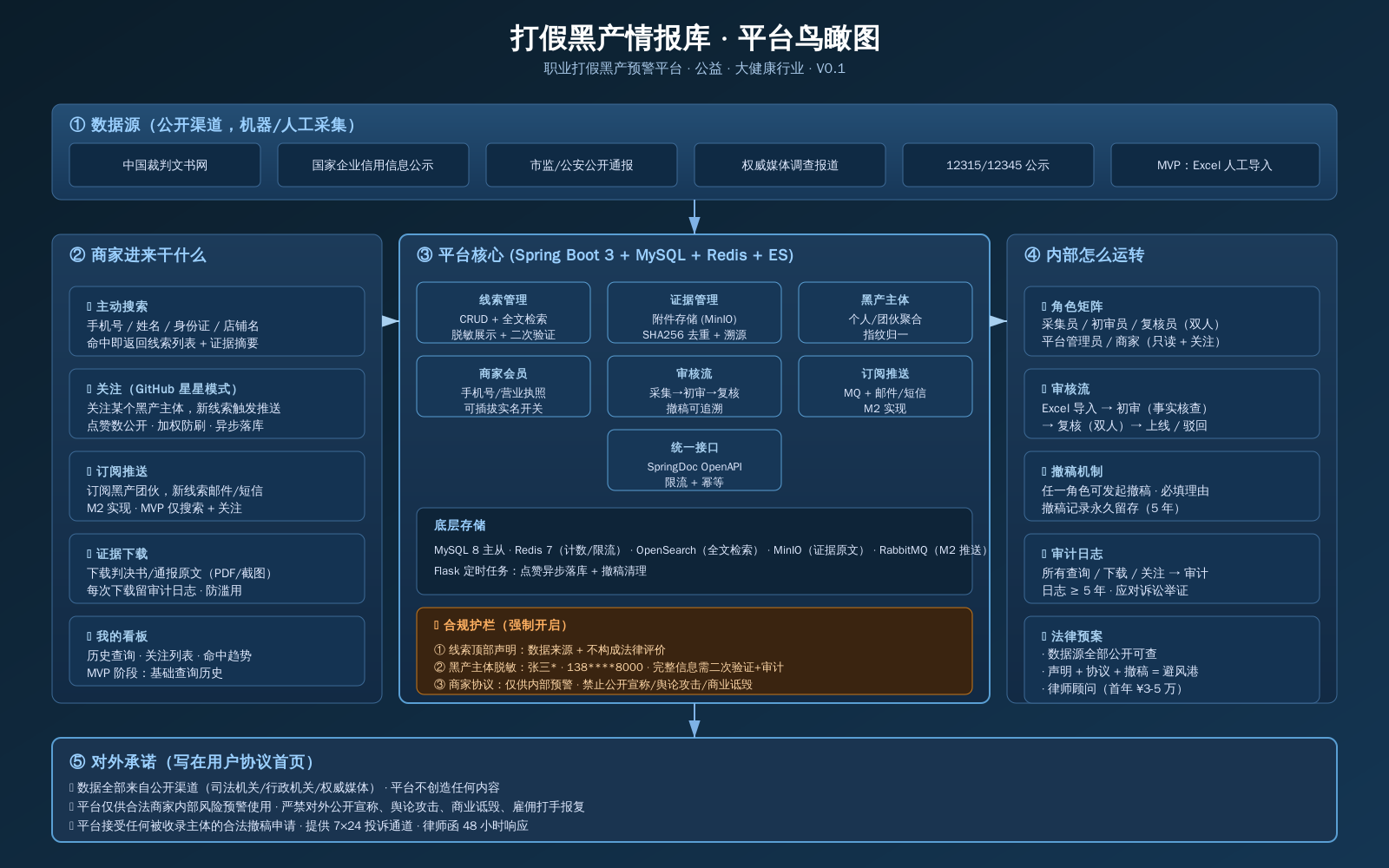Image resolution: width=1389 pixels, height=868 pixels.
Task: Click the ① 数据源 section heading
Action: coord(213,125)
